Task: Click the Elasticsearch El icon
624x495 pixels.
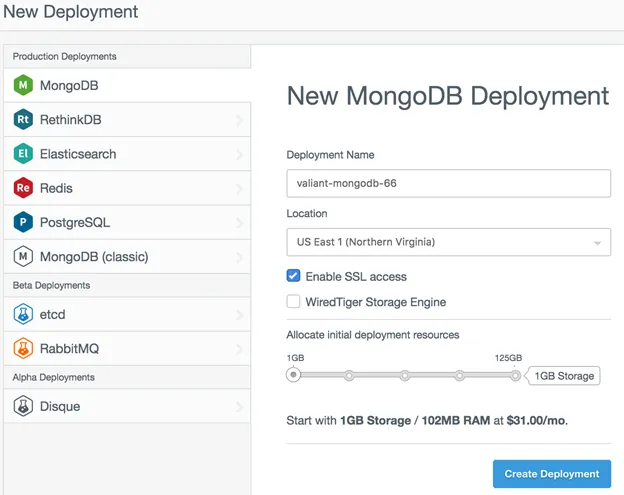Action: coord(23,154)
